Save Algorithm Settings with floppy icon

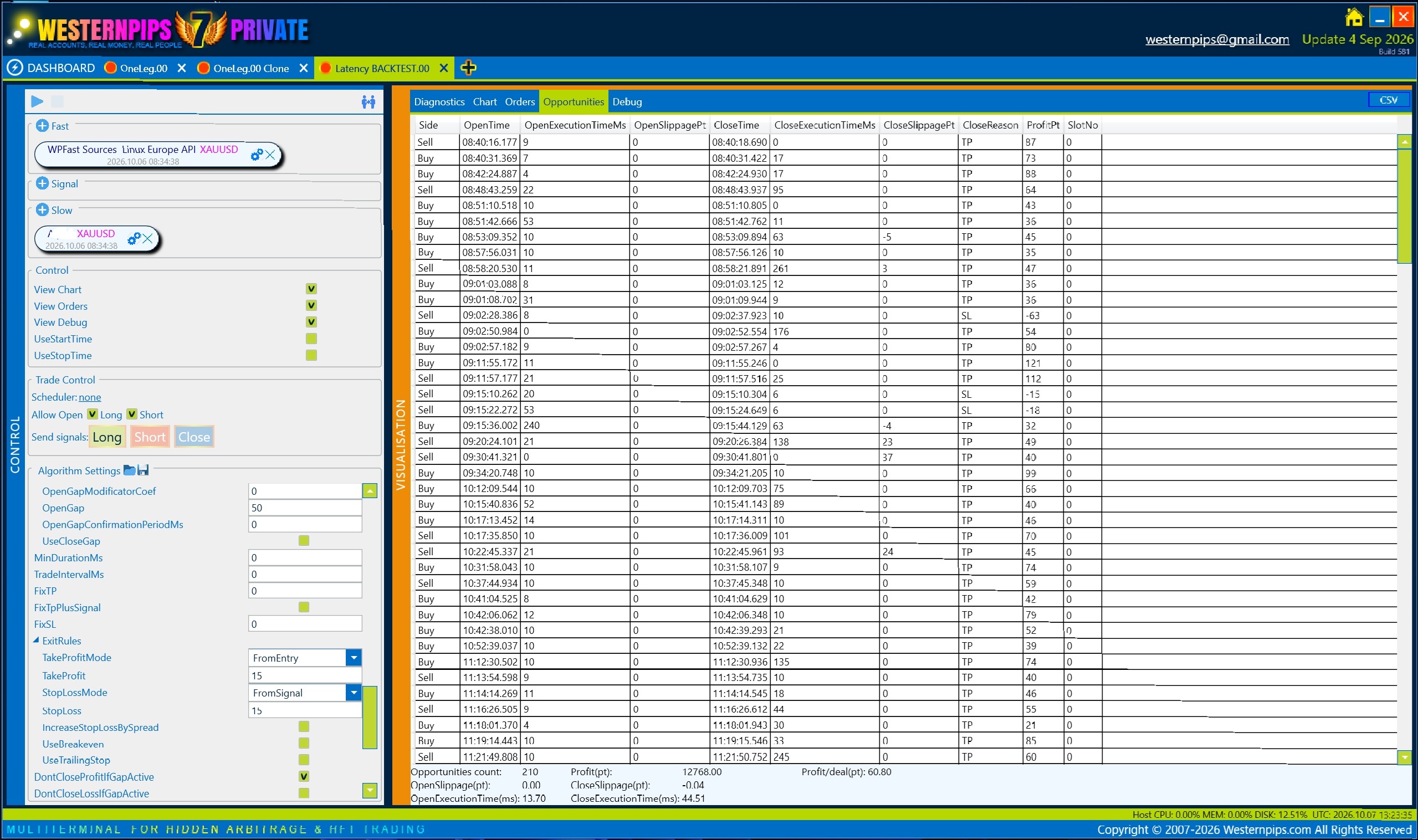coord(143,470)
